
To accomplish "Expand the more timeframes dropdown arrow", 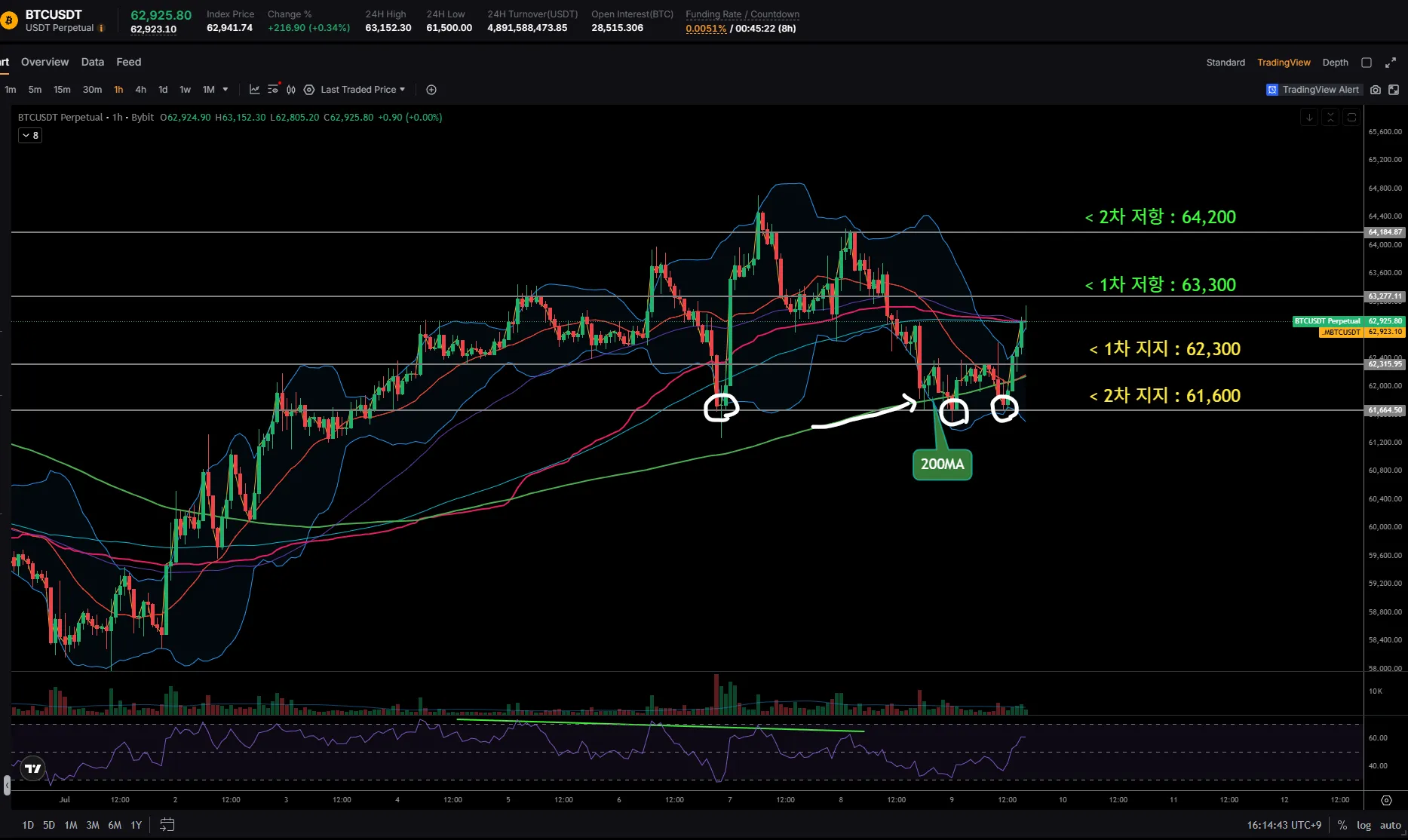I will (x=225, y=90).
